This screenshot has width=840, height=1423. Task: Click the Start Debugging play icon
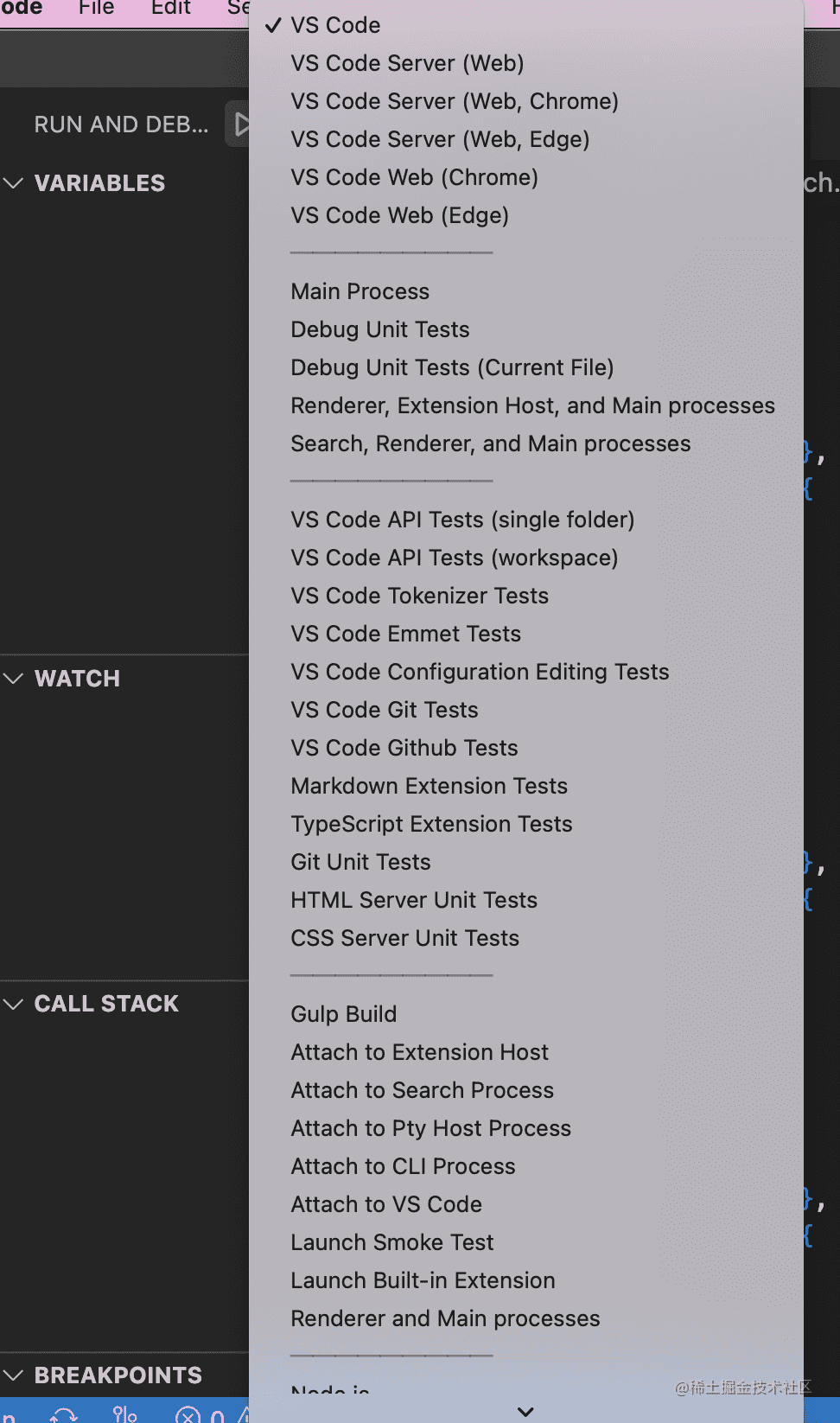[241, 124]
